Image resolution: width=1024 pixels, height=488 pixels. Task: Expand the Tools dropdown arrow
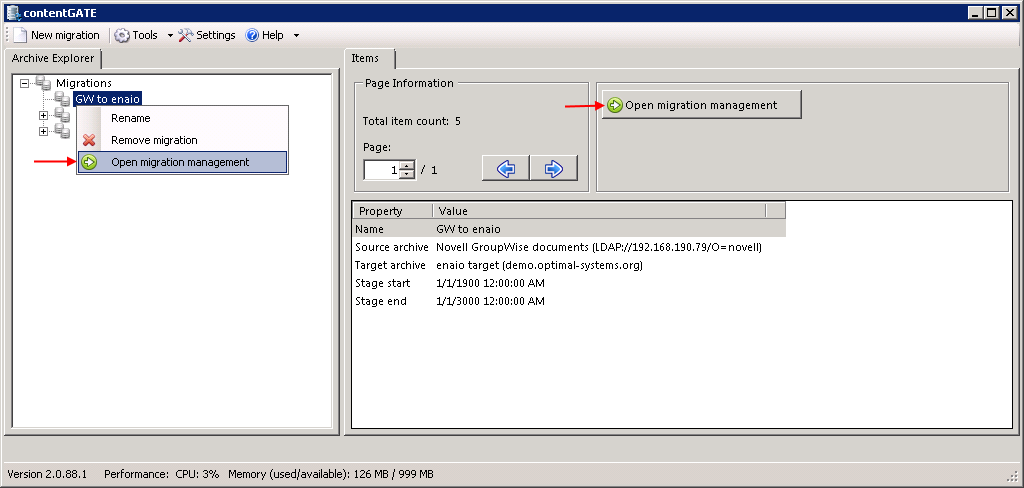click(170, 35)
